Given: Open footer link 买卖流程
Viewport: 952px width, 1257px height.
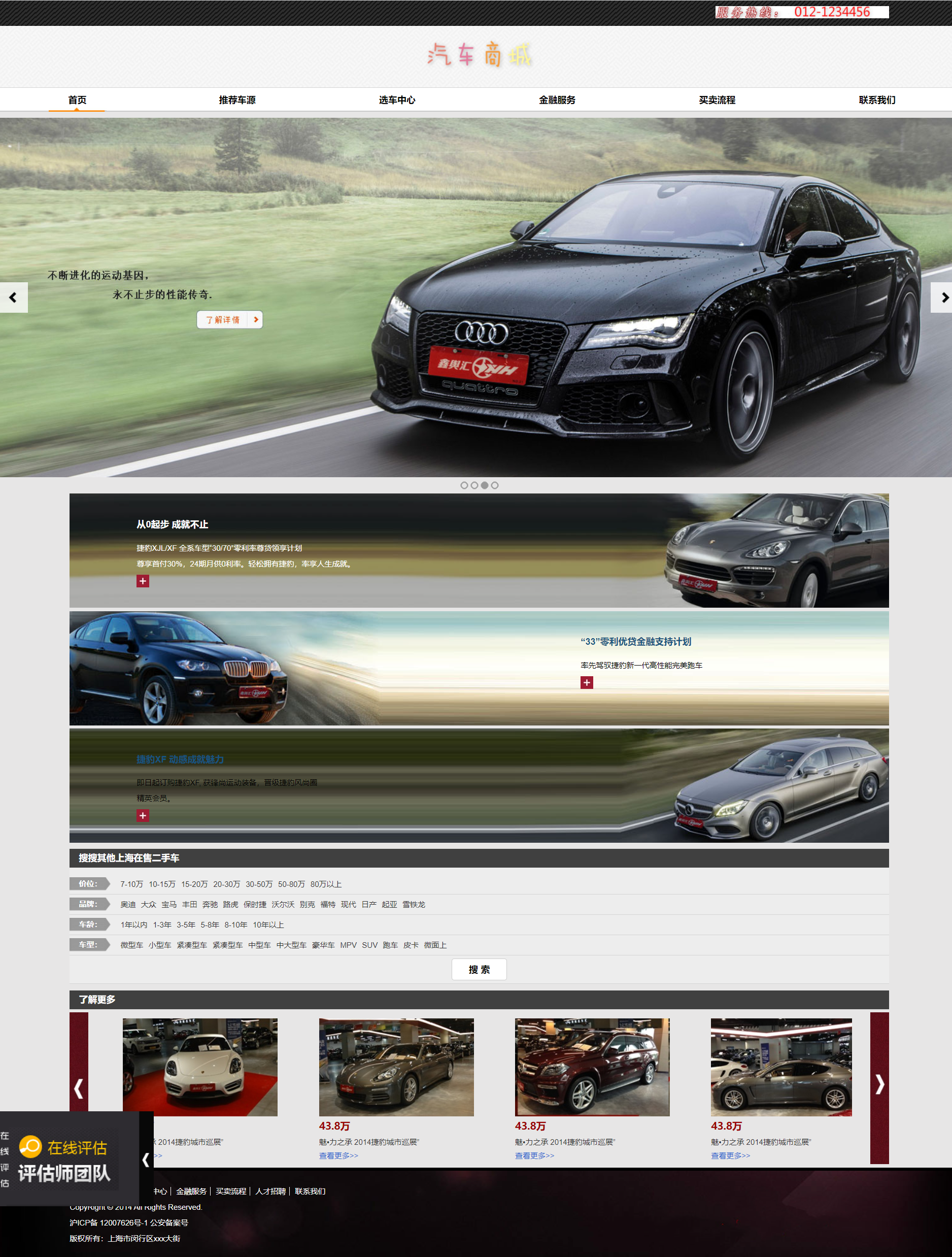Looking at the screenshot, I should click(x=230, y=1191).
